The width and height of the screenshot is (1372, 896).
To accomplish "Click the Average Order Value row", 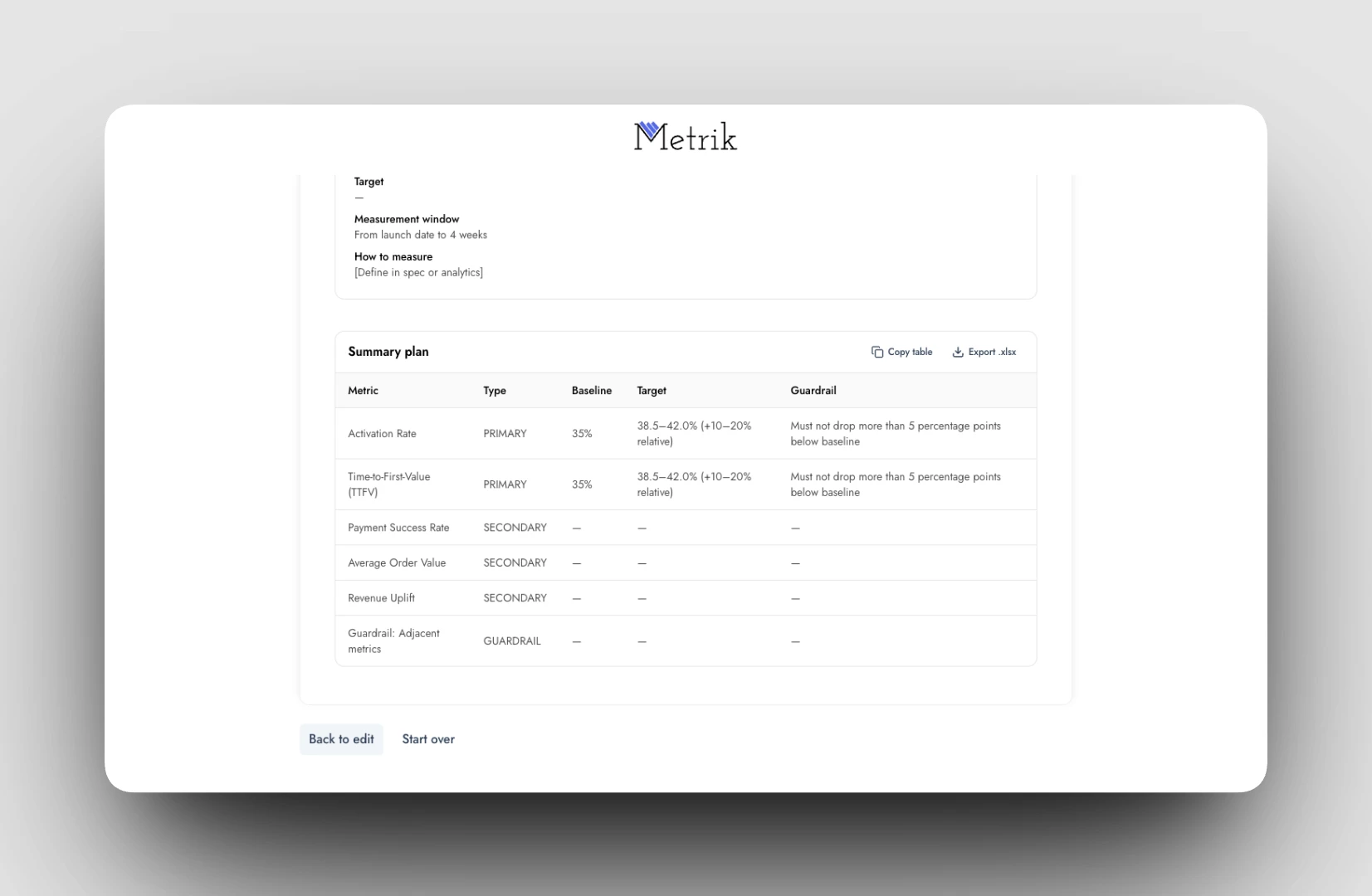I will click(x=686, y=562).
